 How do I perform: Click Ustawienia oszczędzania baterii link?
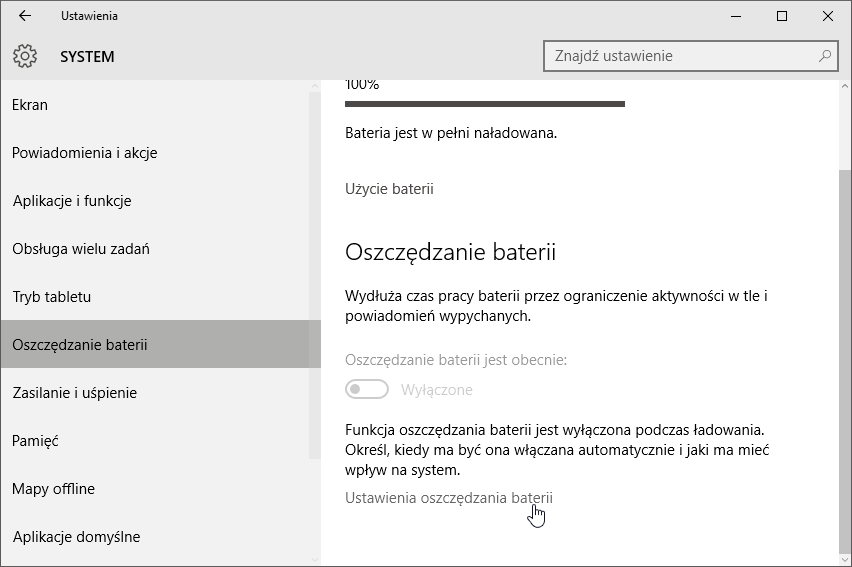click(448, 498)
